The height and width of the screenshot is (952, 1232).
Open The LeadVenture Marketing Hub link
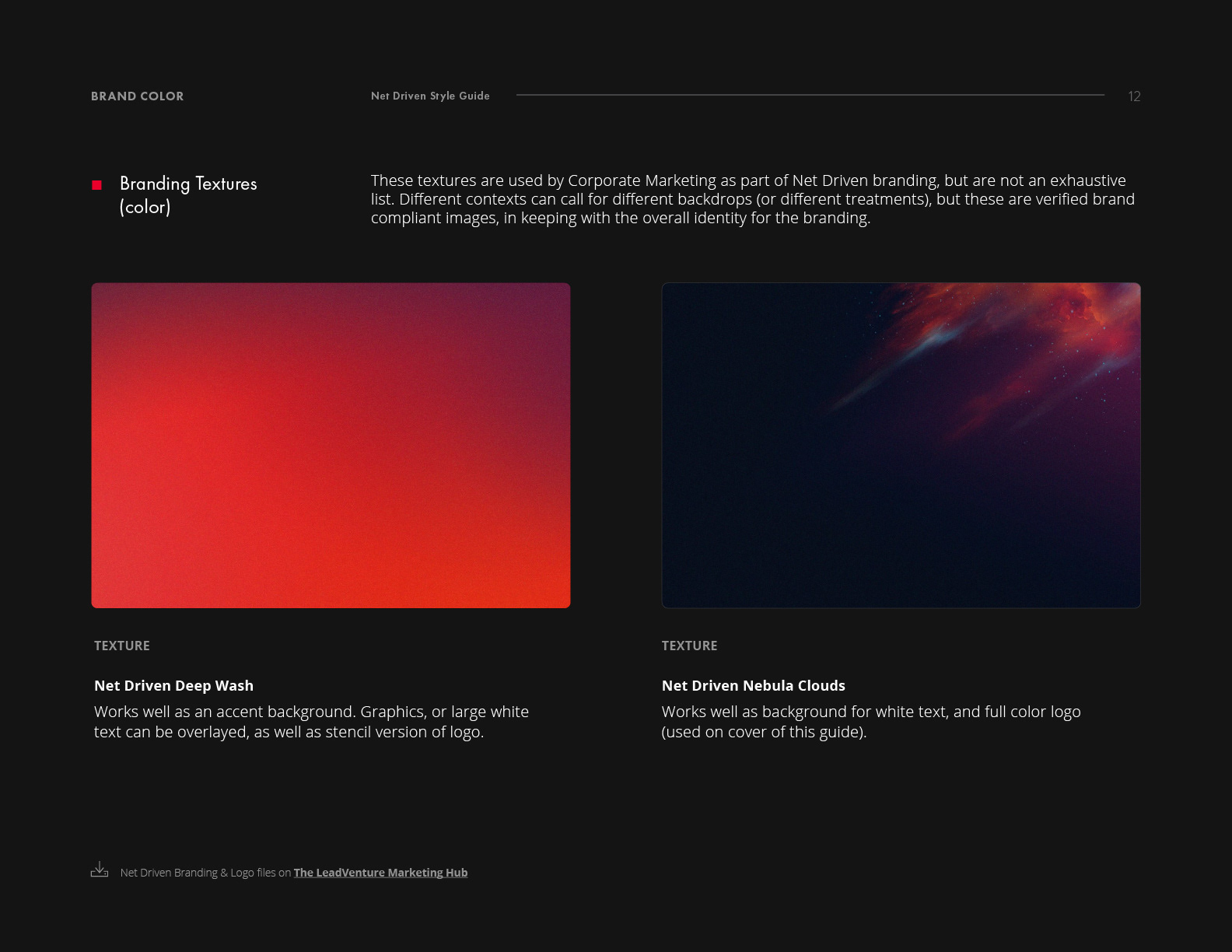click(380, 873)
